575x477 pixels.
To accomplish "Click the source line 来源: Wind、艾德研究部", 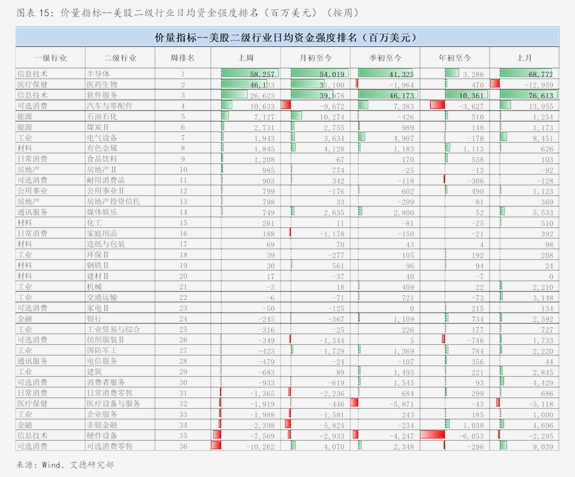I will click(65, 465).
